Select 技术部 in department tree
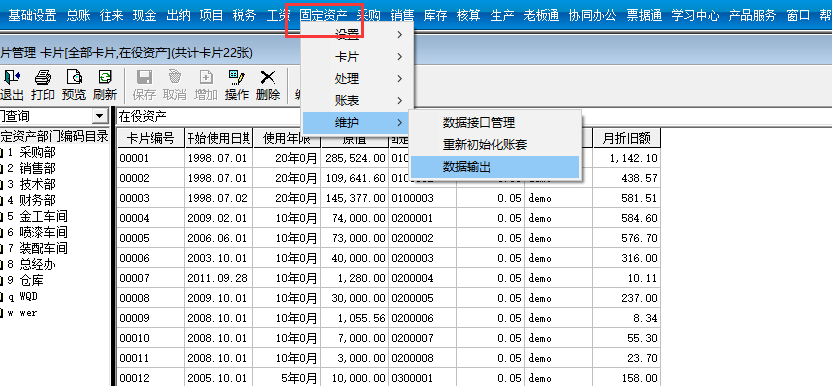 click(x=37, y=185)
